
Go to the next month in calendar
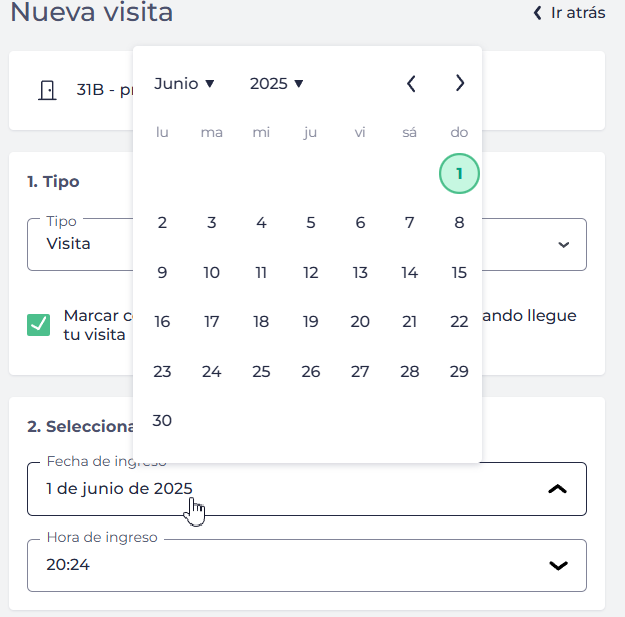[460, 84]
